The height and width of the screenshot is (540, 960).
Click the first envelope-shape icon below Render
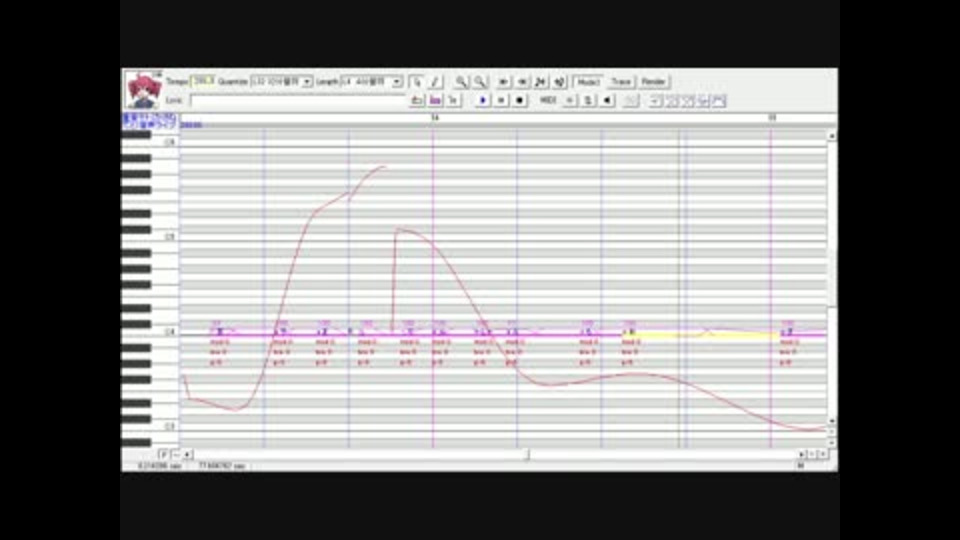(x=656, y=100)
